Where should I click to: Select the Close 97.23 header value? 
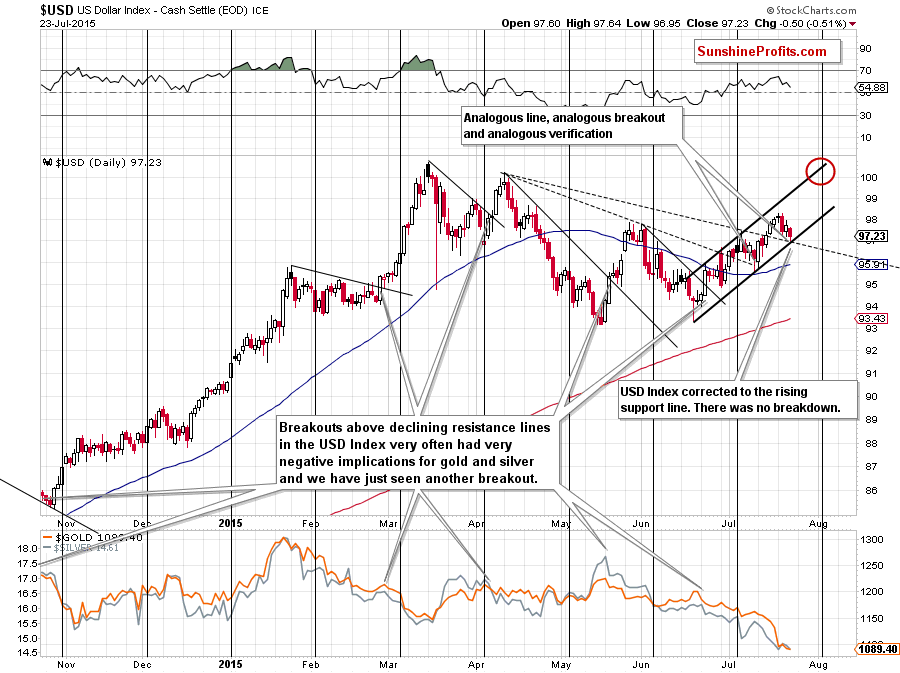(717, 24)
